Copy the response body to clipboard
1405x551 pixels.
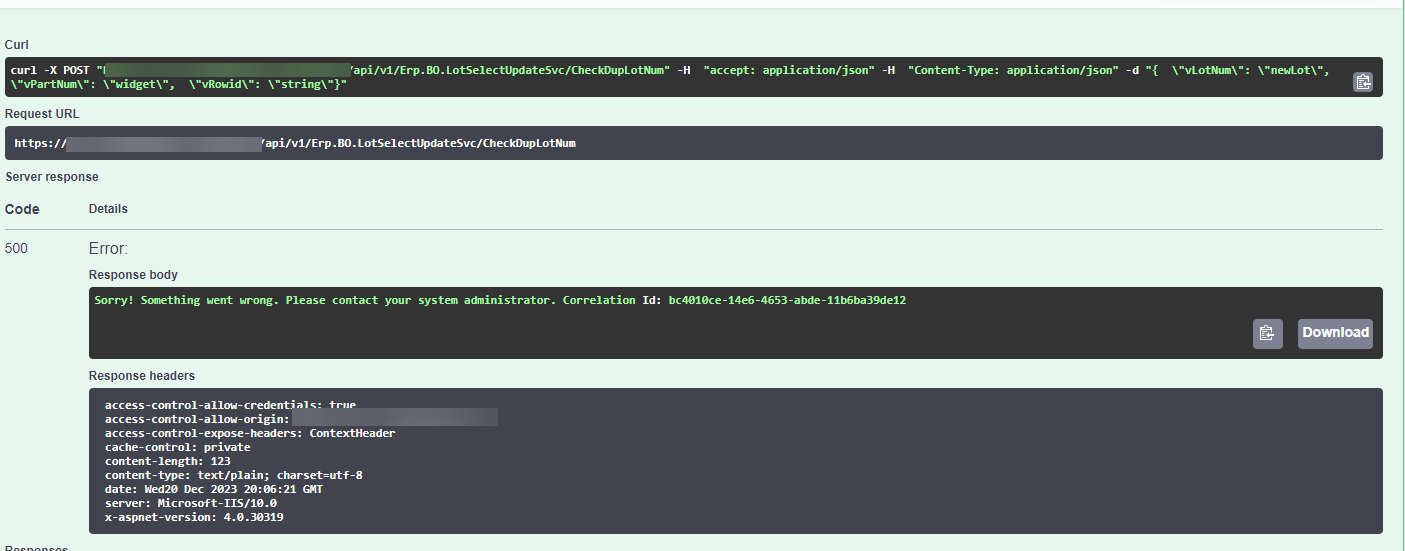[1267, 333]
